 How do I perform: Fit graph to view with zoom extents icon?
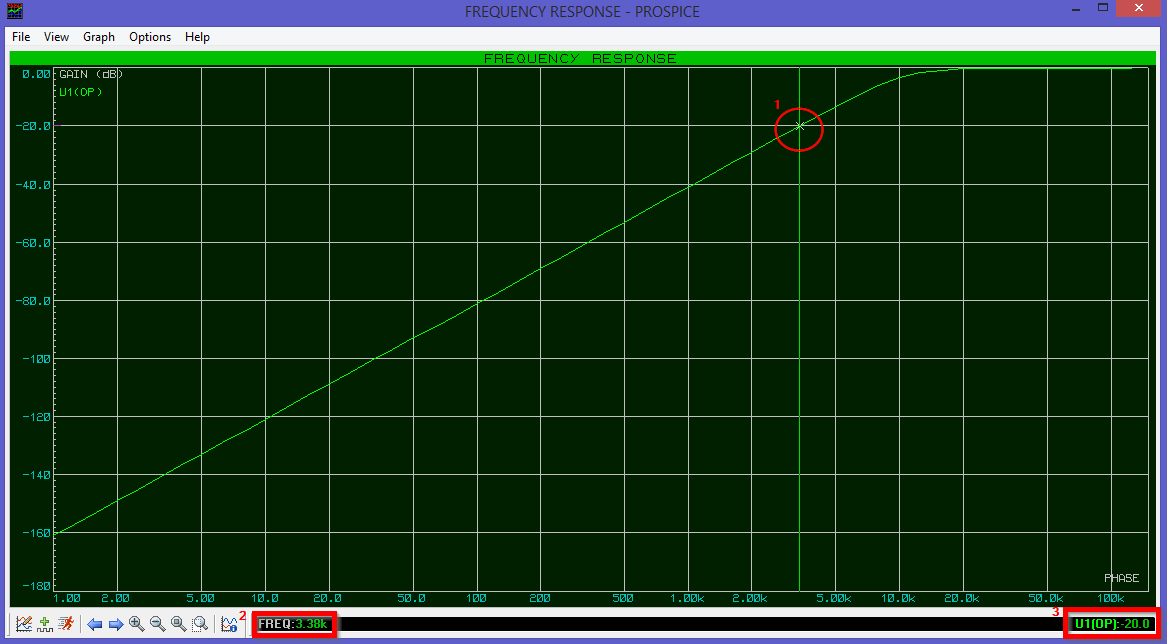[176, 625]
